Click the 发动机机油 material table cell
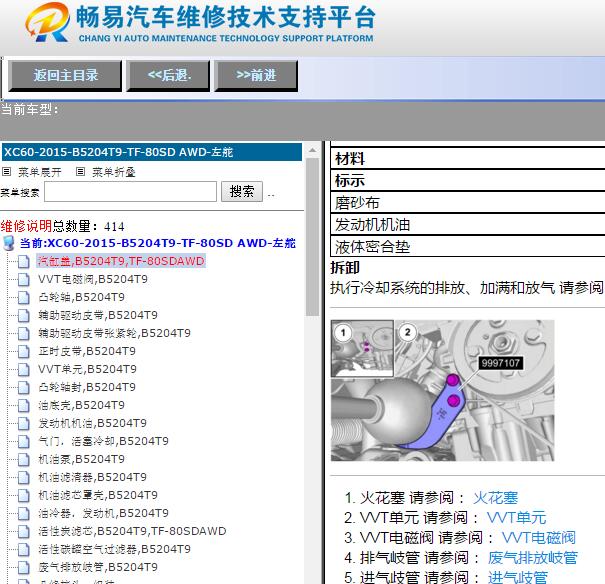Screen dimensions: 605x584 click(x=468, y=225)
